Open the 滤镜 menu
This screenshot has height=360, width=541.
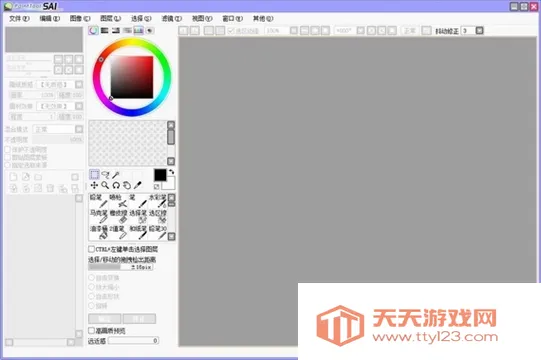click(x=171, y=19)
